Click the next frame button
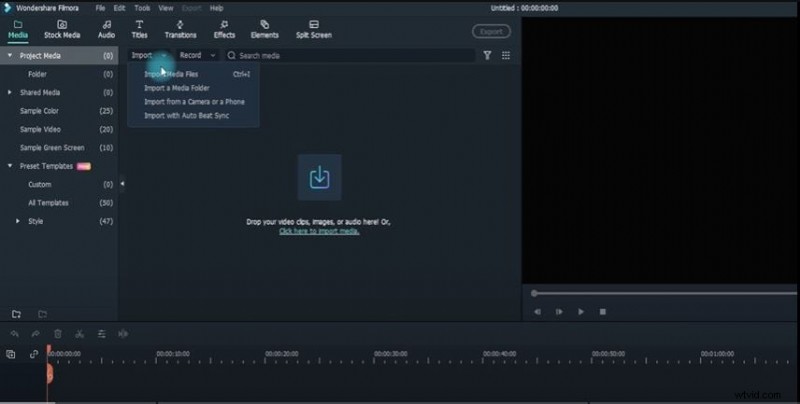 point(559,312)
